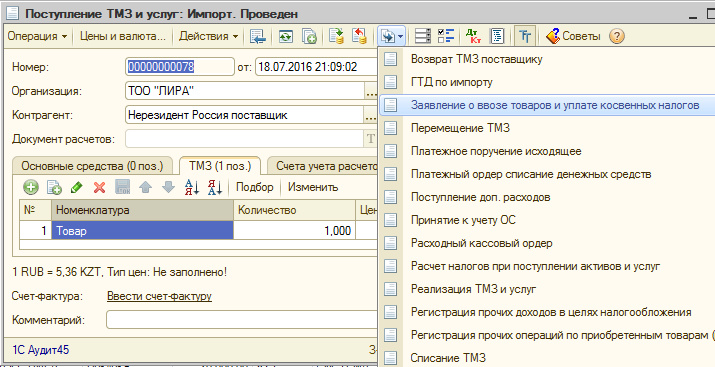
Task: Click Ввести счет-фактуру link
Action: [159, 296]
